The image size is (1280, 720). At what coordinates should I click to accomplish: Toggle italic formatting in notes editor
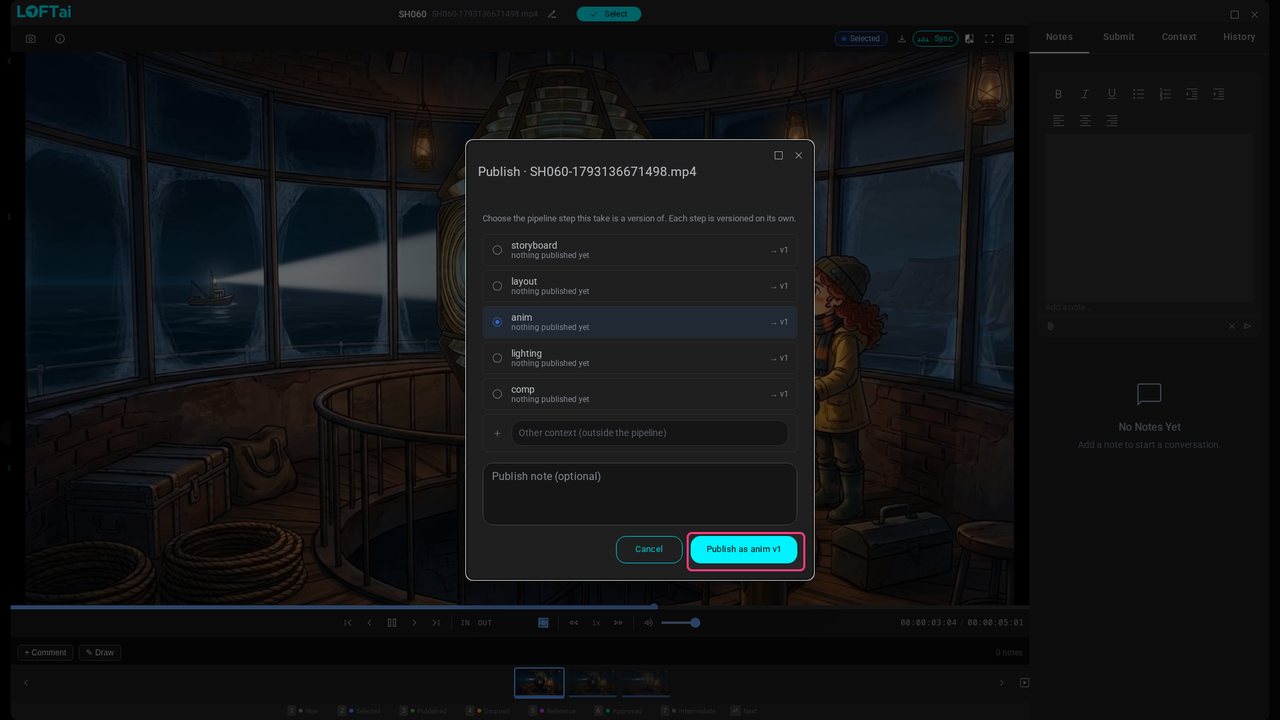pyautogui.click(x=1085, y=94)
